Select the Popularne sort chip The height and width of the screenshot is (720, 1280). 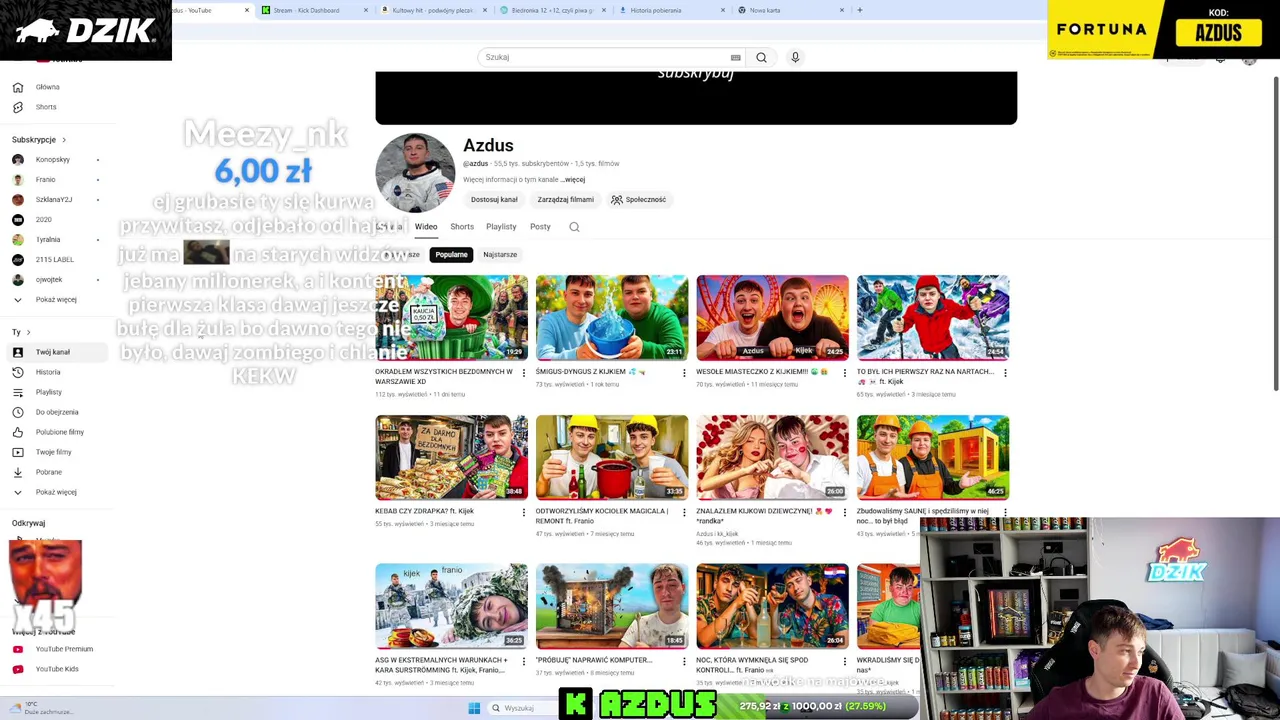(x=451, y=255)
